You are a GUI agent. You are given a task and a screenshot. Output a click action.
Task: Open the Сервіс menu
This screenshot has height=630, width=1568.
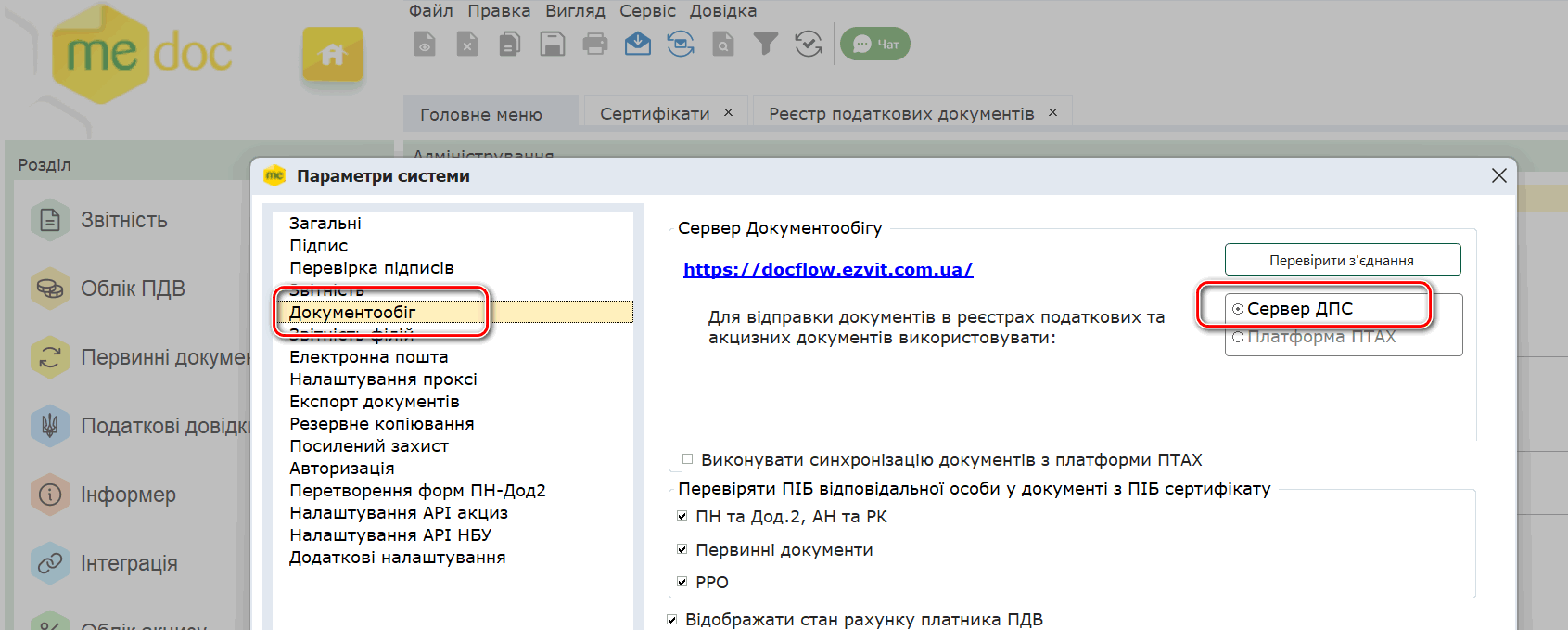(647, 11)
